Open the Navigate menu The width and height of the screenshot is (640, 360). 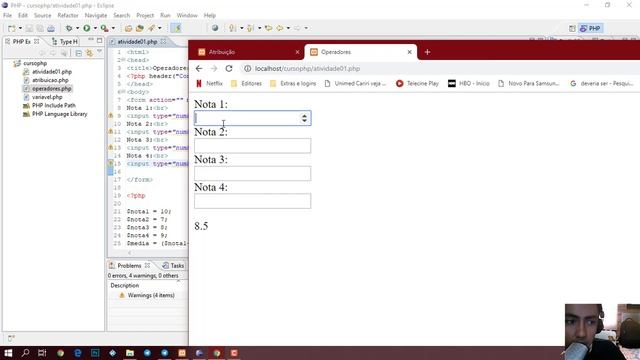(x=96, y=15)
